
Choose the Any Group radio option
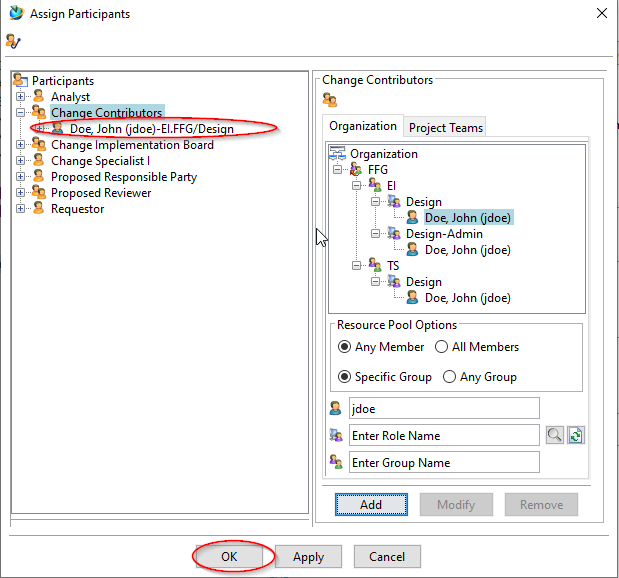(449, 377)
